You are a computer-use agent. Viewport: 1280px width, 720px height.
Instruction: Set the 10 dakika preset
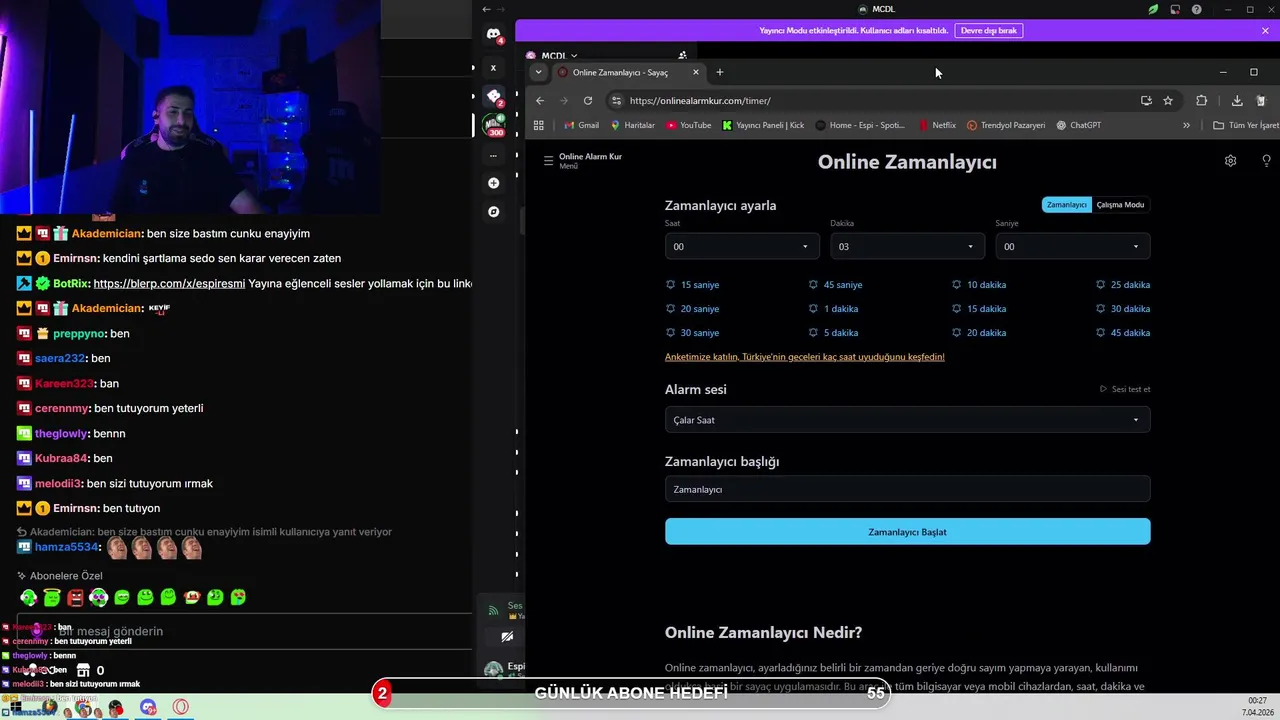(x=979, y=285)
